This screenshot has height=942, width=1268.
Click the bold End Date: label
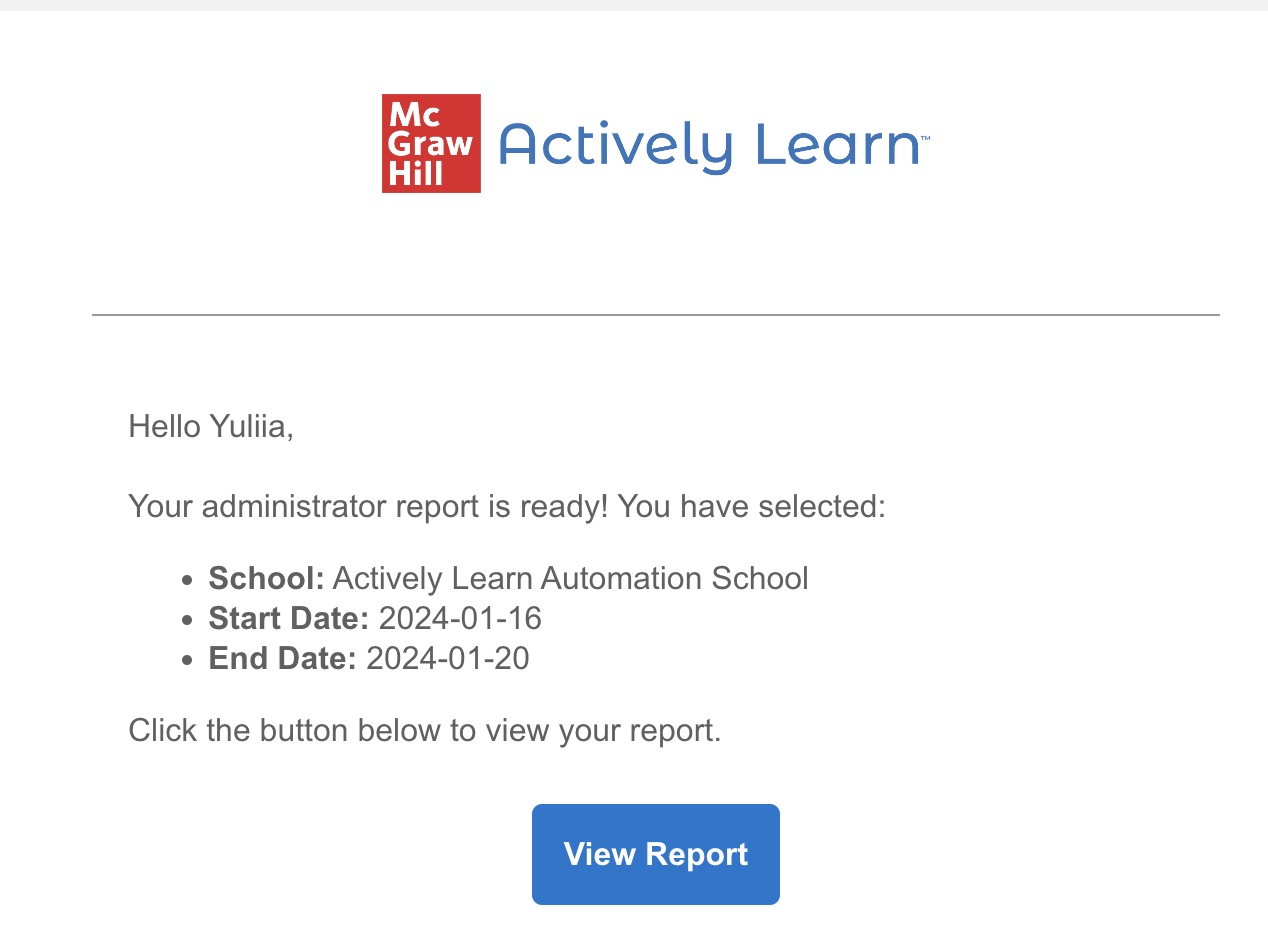point(282,658)
